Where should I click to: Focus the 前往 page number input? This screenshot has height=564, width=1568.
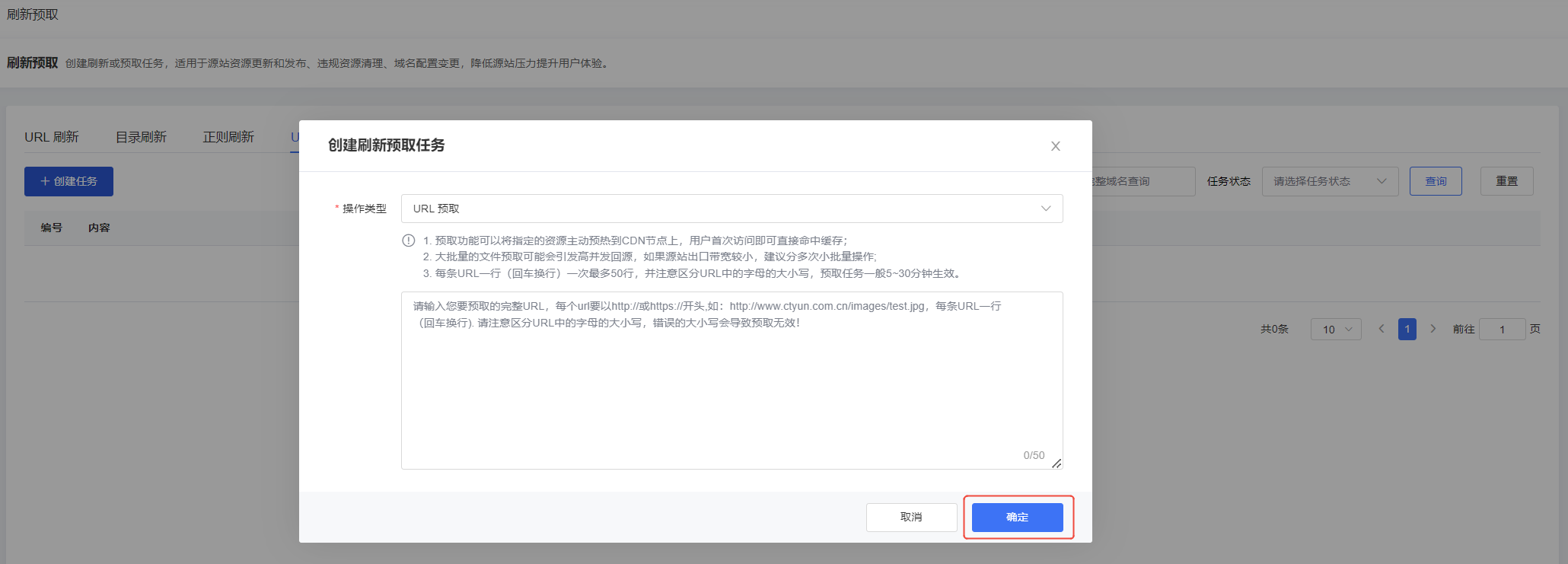tap(1502, 330)
